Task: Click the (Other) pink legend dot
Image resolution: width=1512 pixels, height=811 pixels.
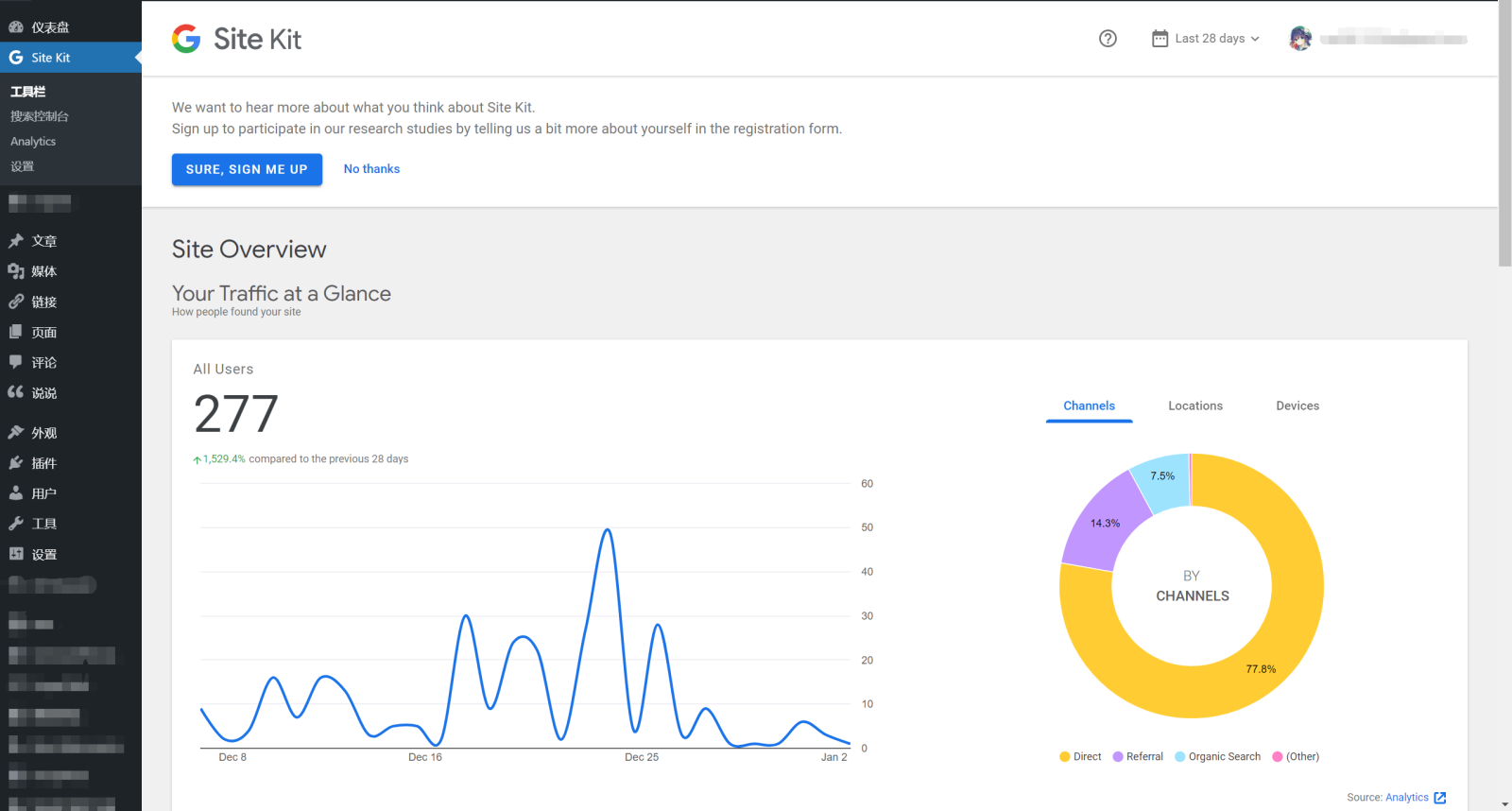Action: coord(1278,757)
